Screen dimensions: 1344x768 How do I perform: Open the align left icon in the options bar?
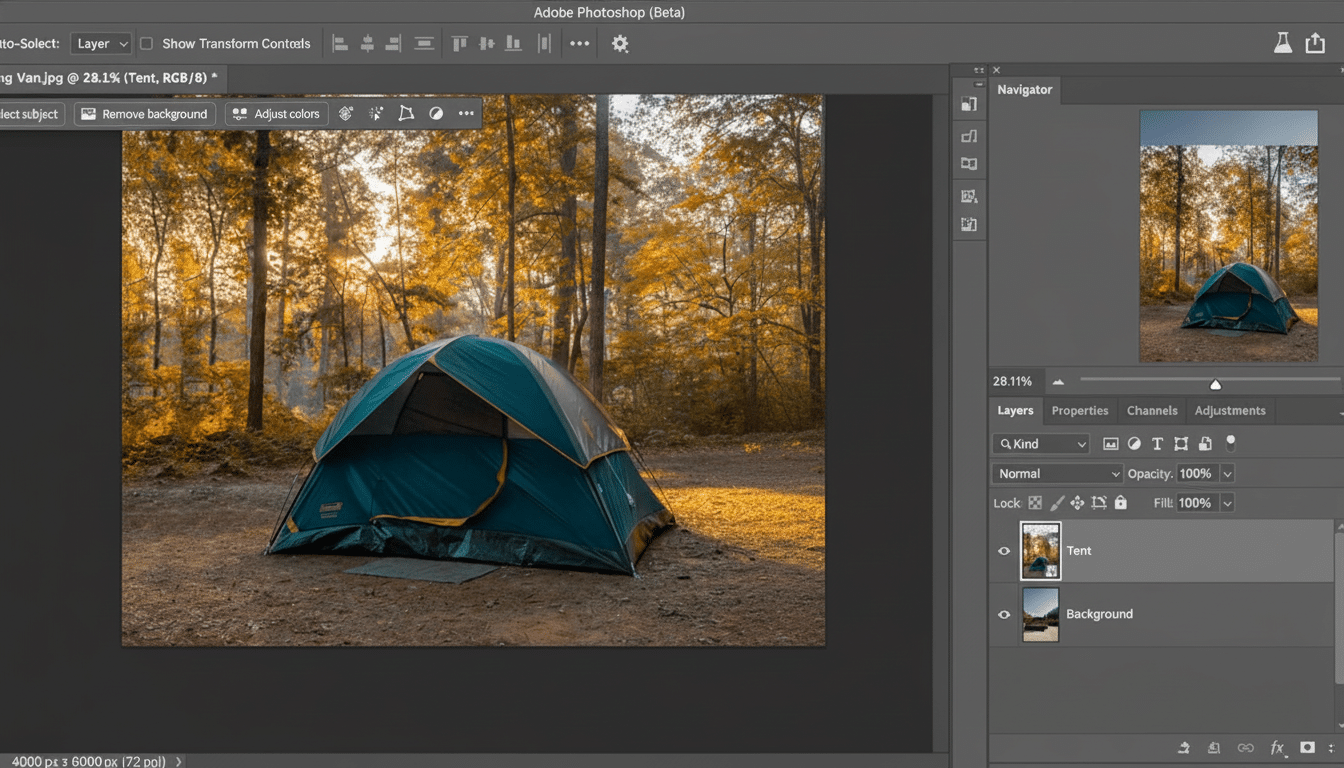pyautogui.click(x=340, y=43)
